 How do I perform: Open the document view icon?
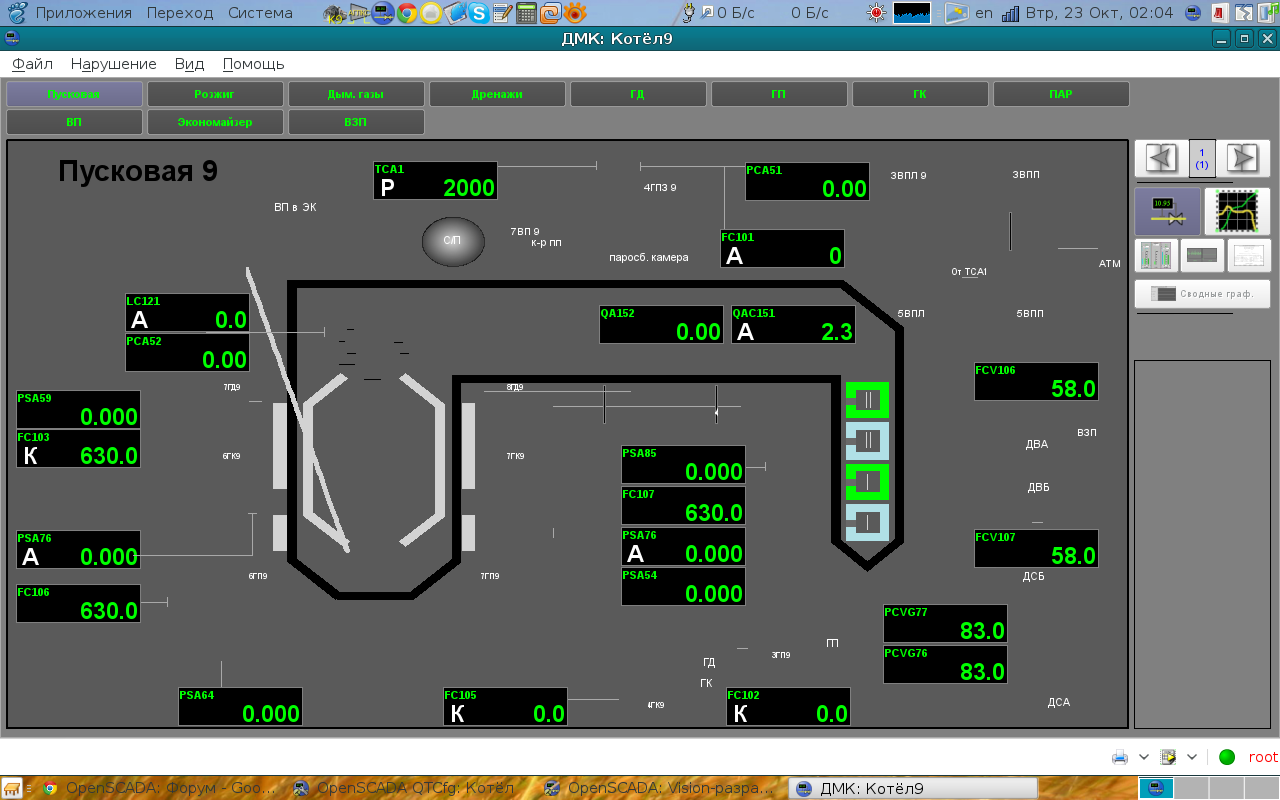point(1247,255)
